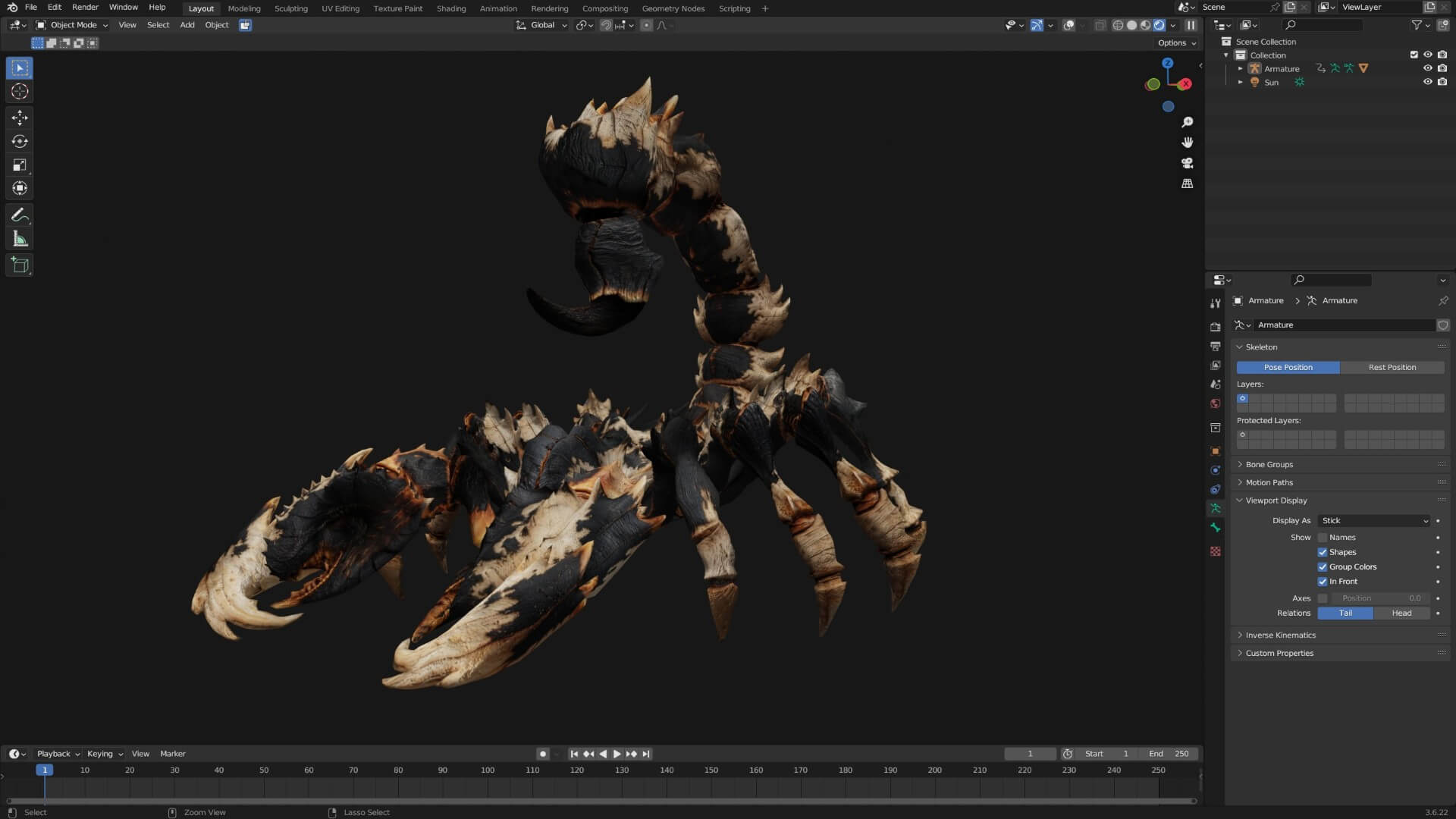
Task: Open the Display As Stick dropdown
Action: [x=1374, y=521]
